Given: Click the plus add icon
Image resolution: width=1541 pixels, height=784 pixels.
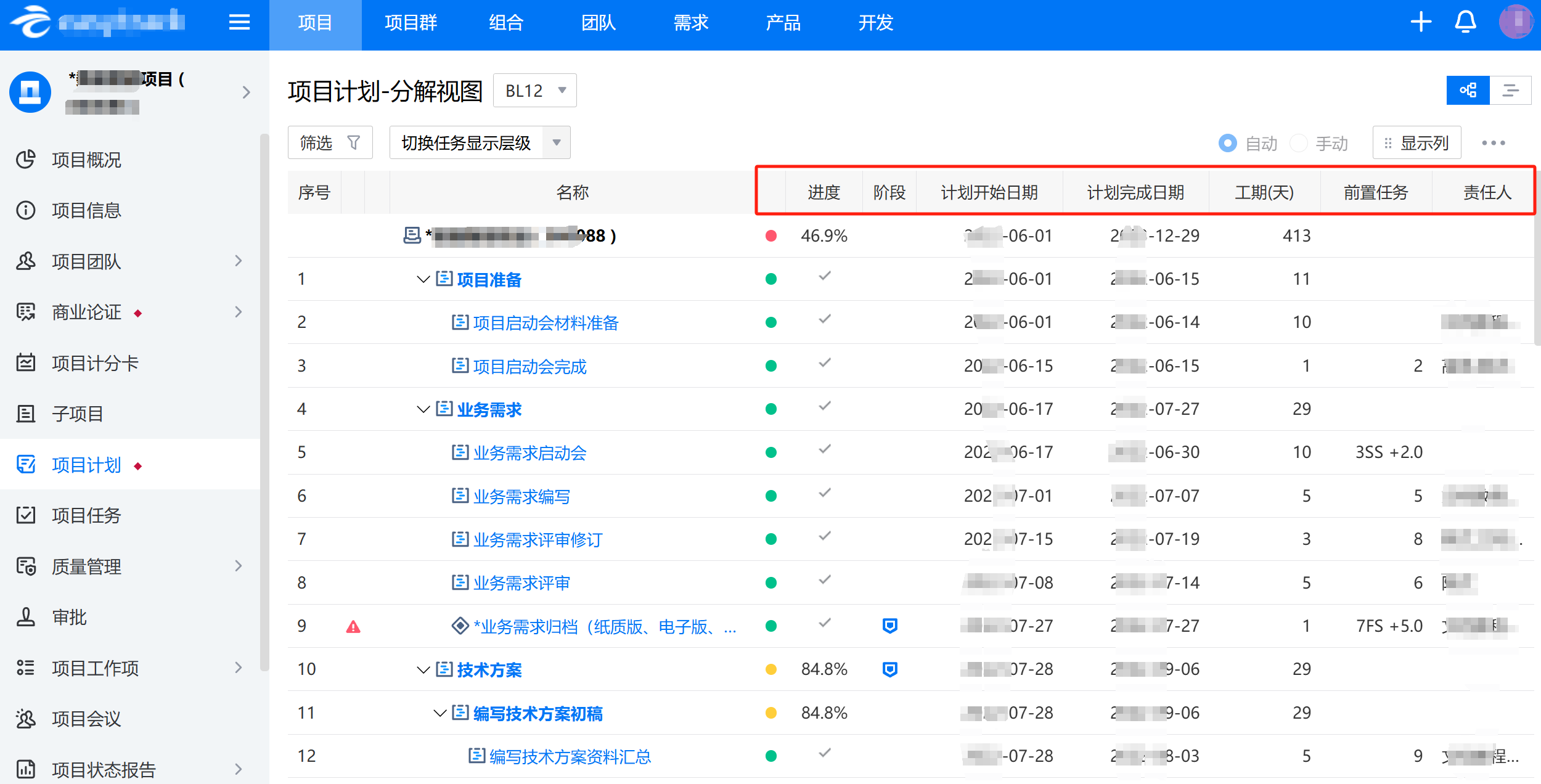Looking at the screenshot, I should tap(1421, 22).
